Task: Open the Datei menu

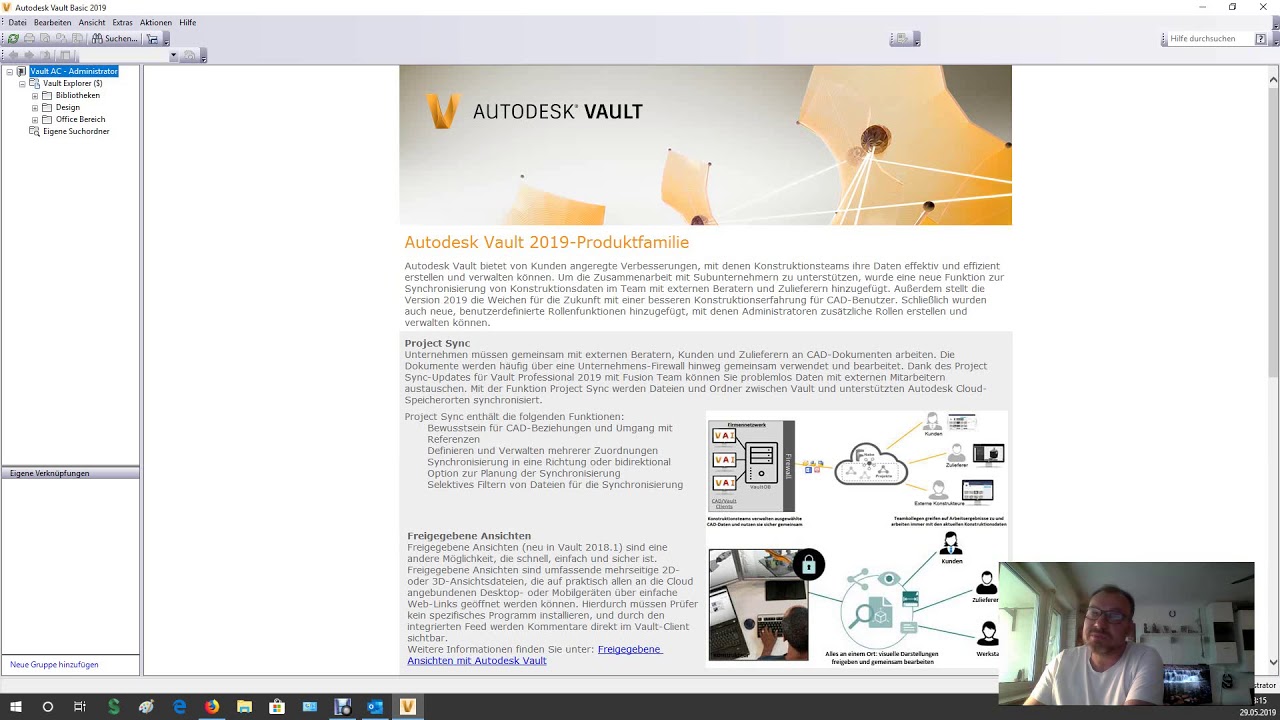Action: tap(17, 22)
